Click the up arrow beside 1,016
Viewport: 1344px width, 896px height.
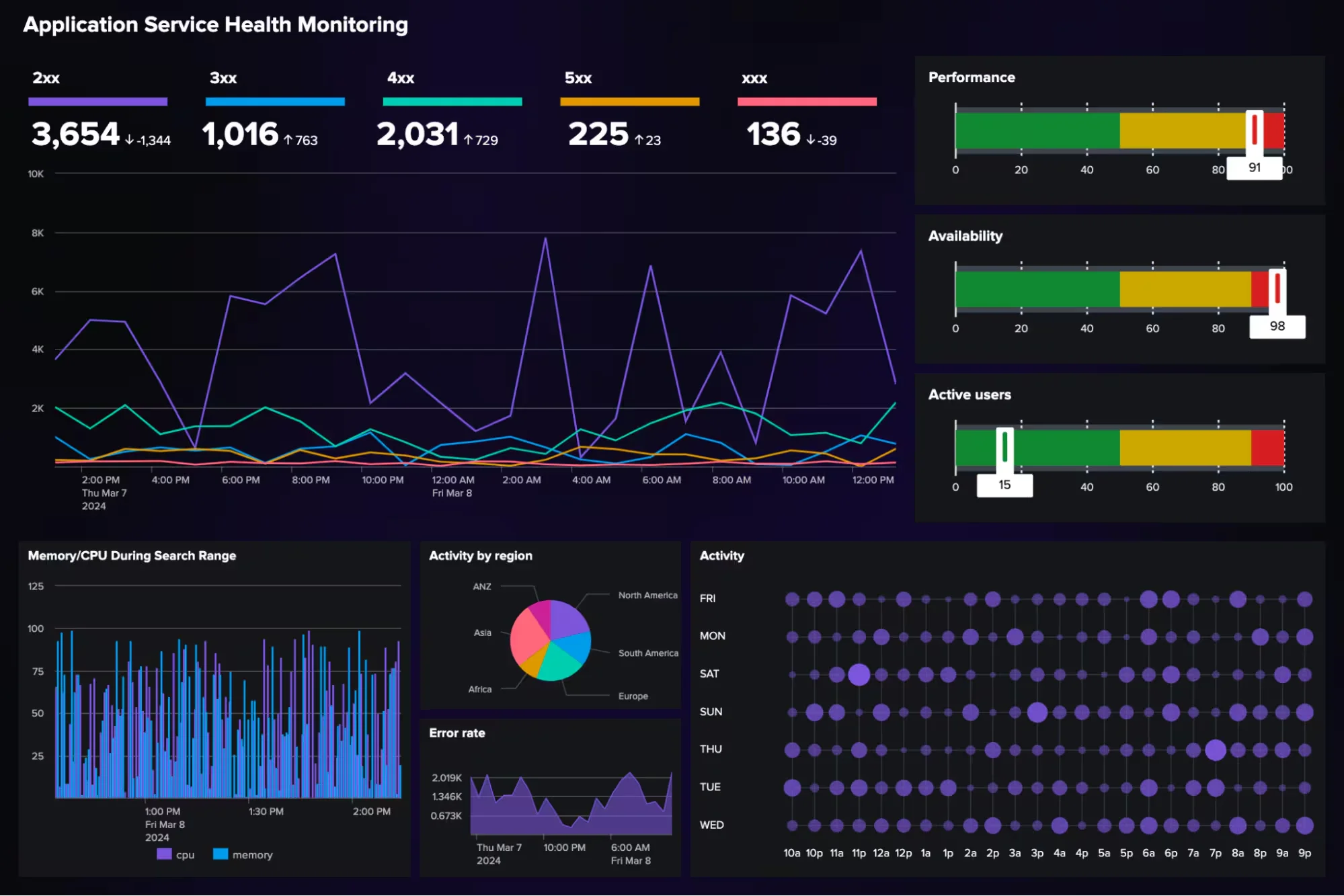coord(288,141)
